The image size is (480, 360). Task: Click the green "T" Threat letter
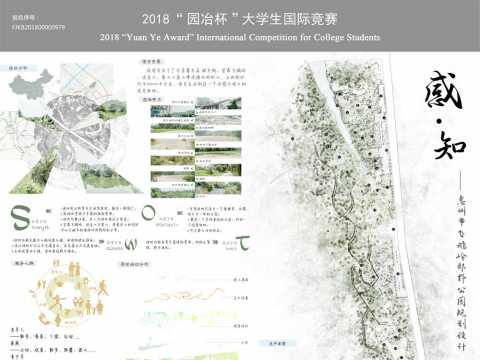pyautogui.click(x=243, y=243)
